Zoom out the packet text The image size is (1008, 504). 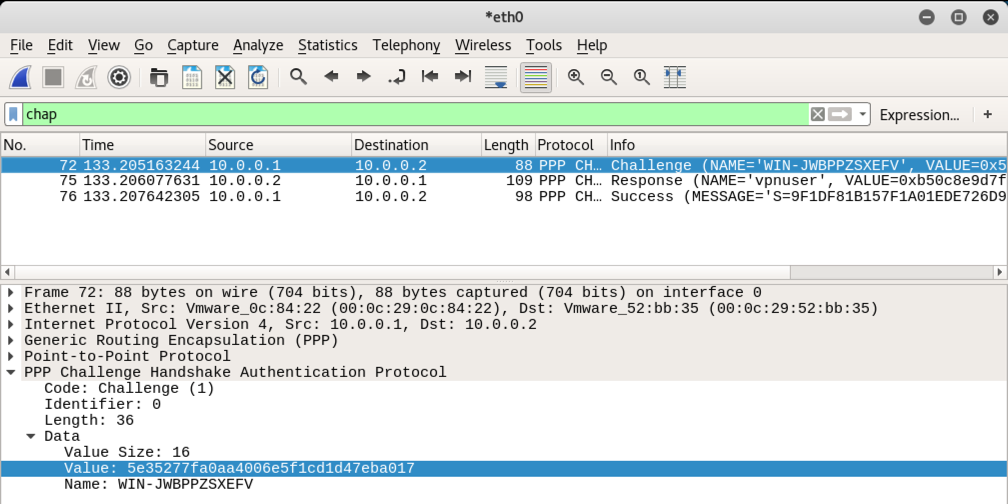pyautogui.click(x=609, y=77)
